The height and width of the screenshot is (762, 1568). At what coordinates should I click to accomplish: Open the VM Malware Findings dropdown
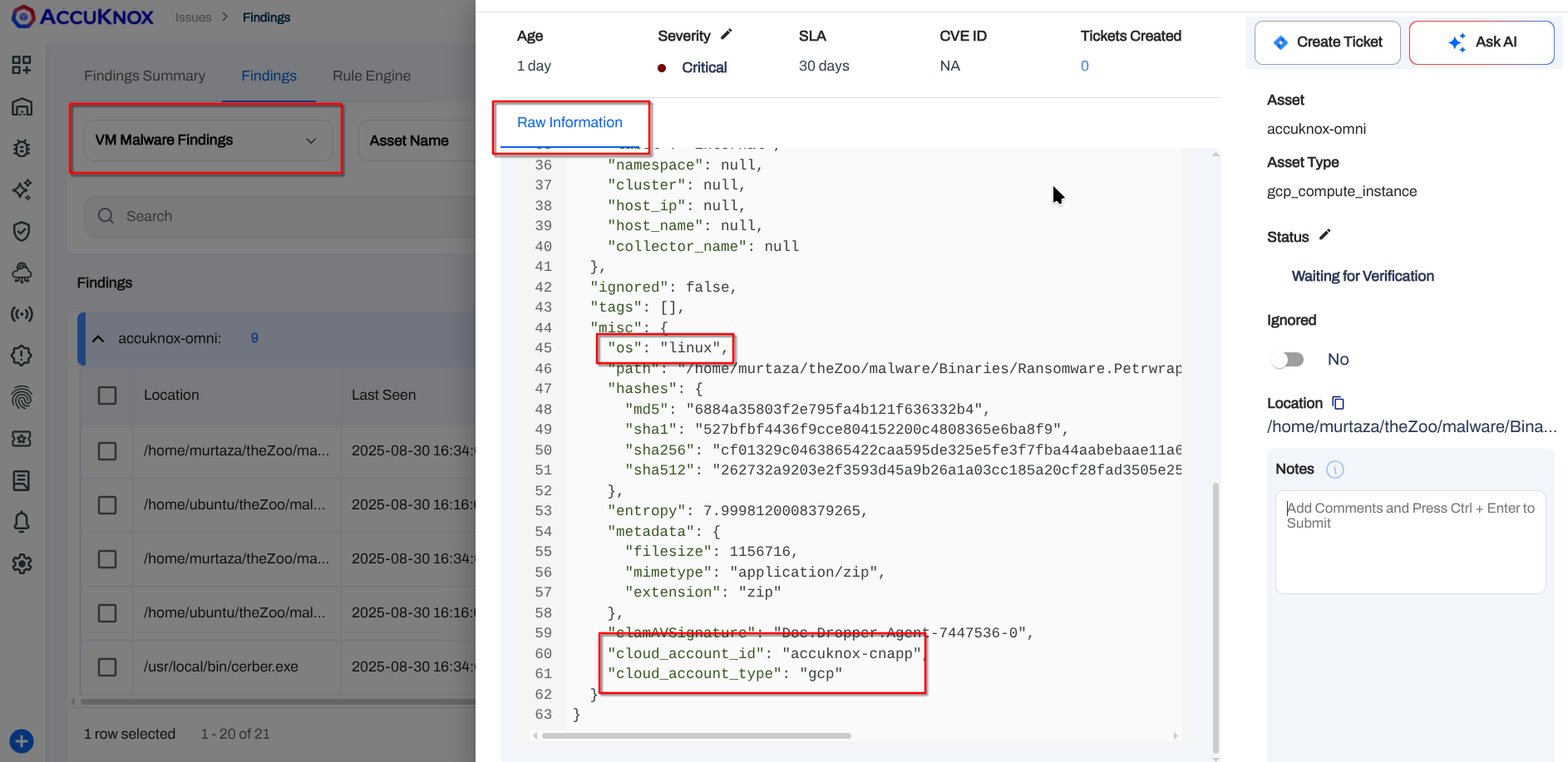[x=207, y=140]
